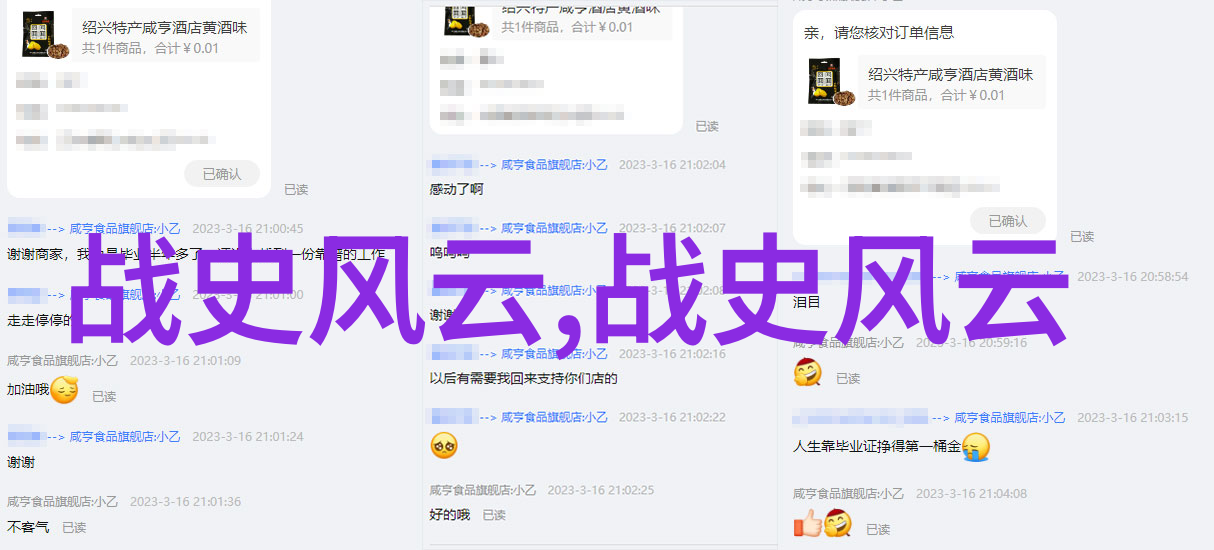Click the smirking emoji after 加油哦

pyautogui.click(x=64, y=390)
